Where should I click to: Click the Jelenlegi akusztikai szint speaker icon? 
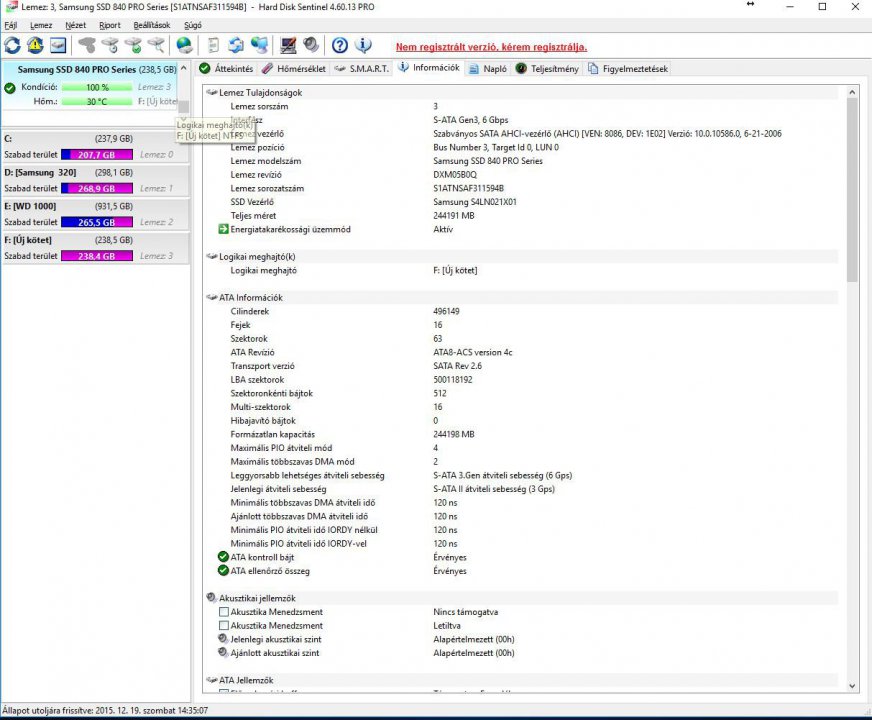point(223,639)
